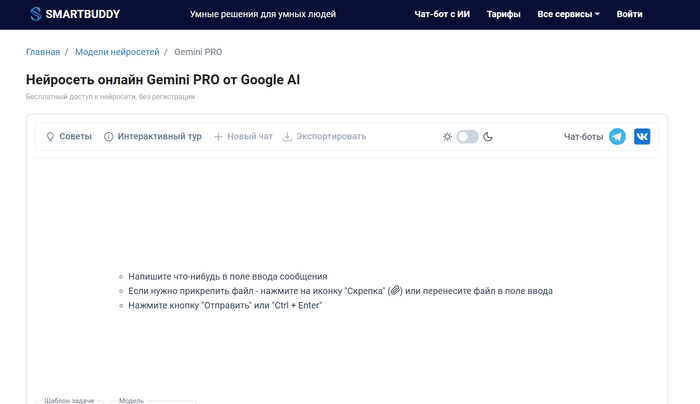Viewport: 700px width, 404px height.
Task: Open the Шаблон задачи dropdown
Action: click(70, 402)
